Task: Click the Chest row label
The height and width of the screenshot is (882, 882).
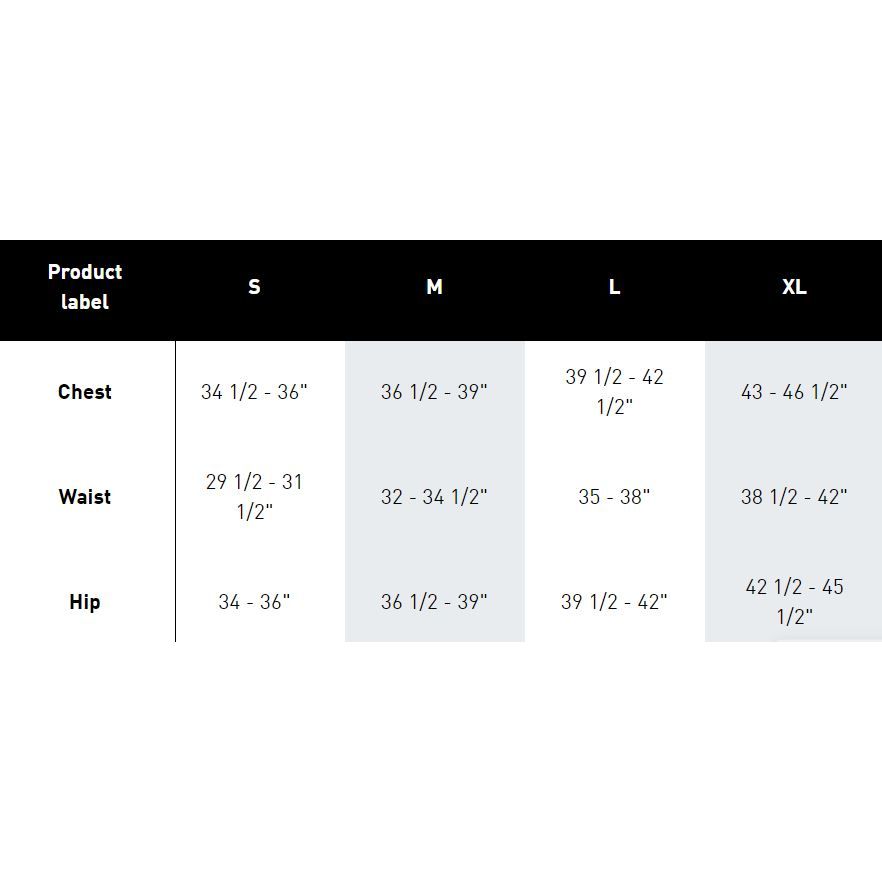Action: pyautogui.click(x=85, y=392)
